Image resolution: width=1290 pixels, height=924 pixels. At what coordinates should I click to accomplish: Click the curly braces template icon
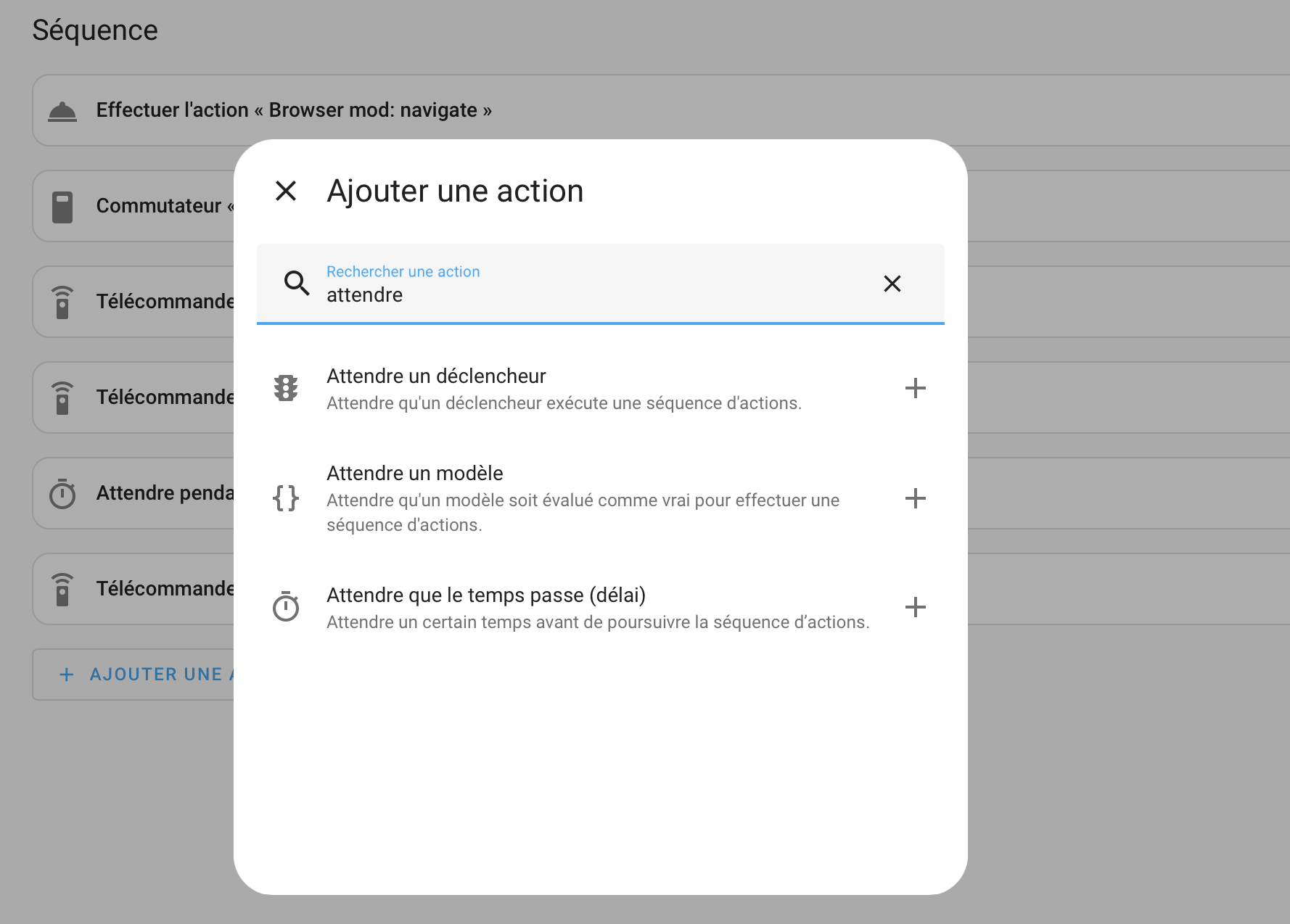(x=286, y=498)
